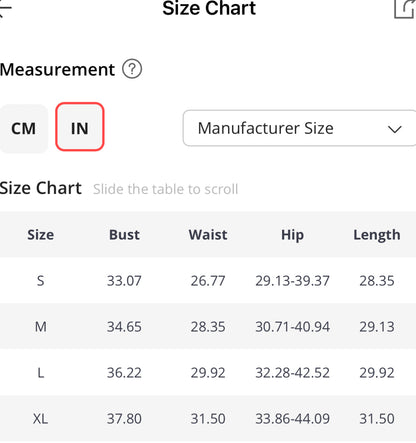Switch units to CM
This screenshot has height=443, width=416.
point(23,128)
